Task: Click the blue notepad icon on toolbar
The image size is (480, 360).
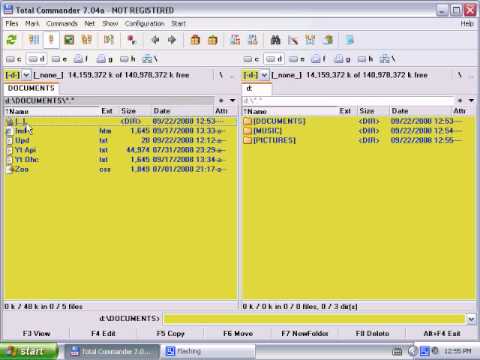Action: [349, 40]
